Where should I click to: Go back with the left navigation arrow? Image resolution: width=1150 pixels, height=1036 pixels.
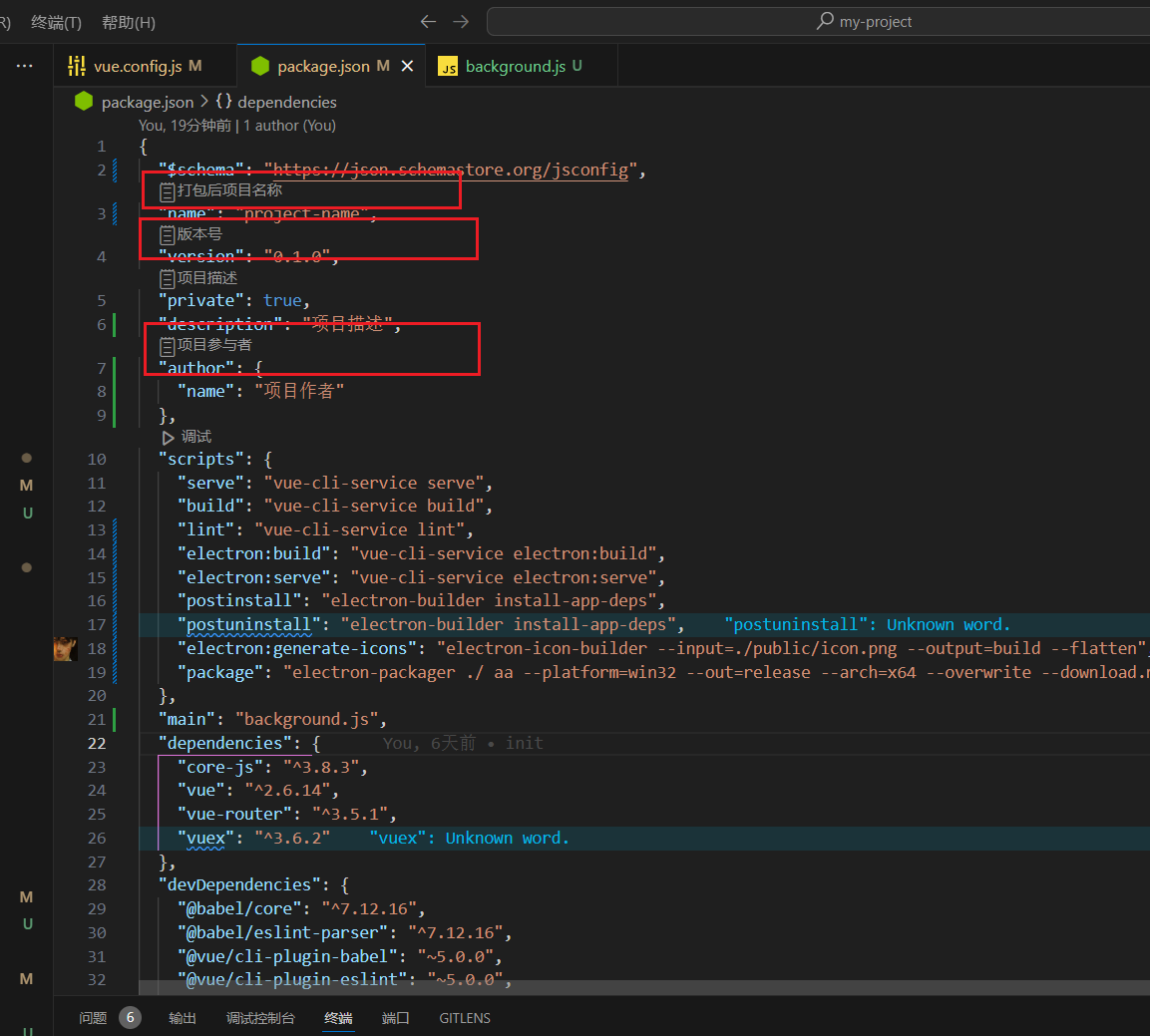(x=428, y=22)
